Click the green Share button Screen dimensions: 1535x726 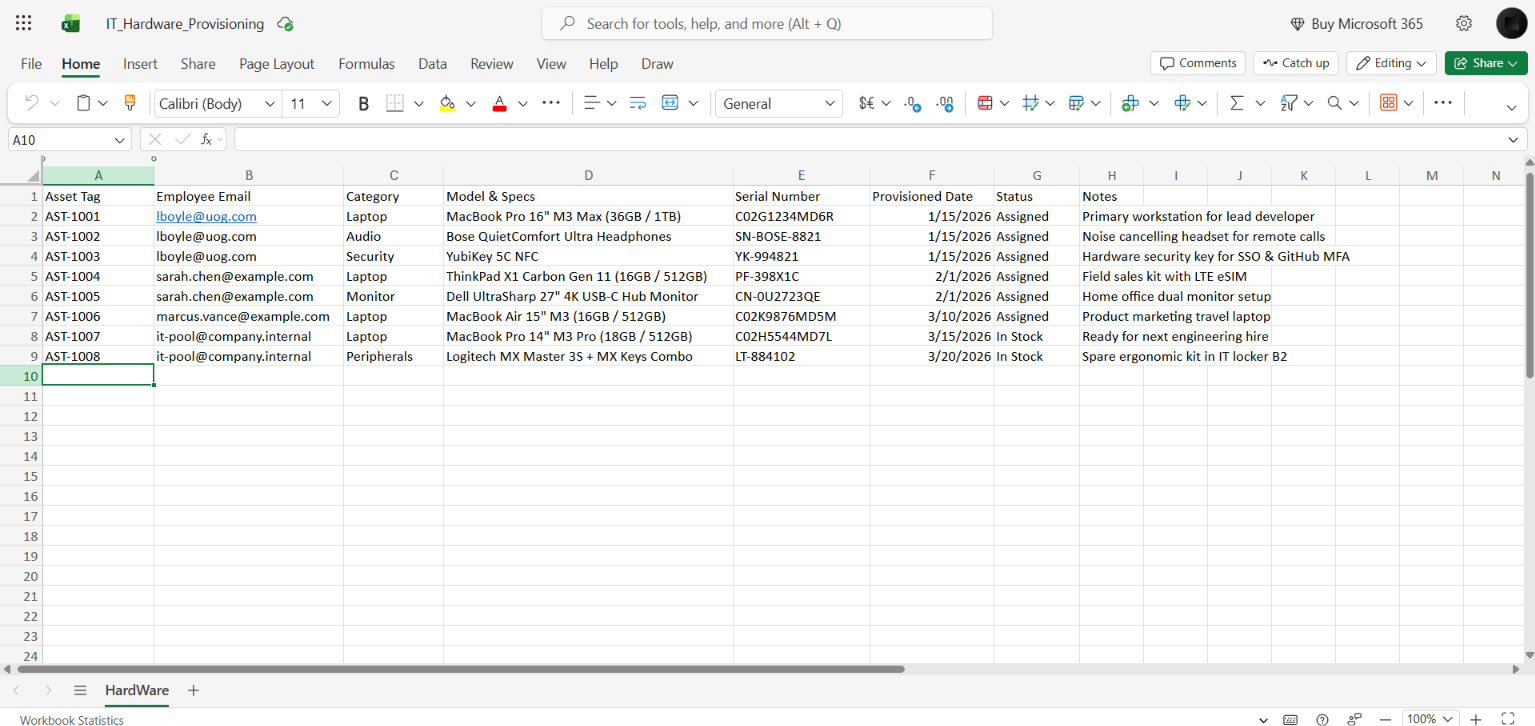click(x=1486, y=63)
